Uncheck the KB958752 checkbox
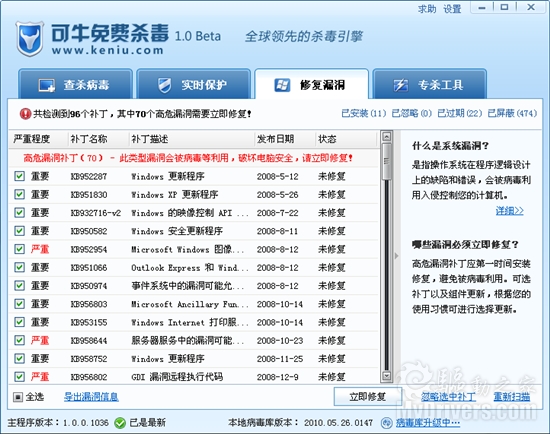This screenshot has width=550, height=434. pyautogui.click(x=19, y=359)
